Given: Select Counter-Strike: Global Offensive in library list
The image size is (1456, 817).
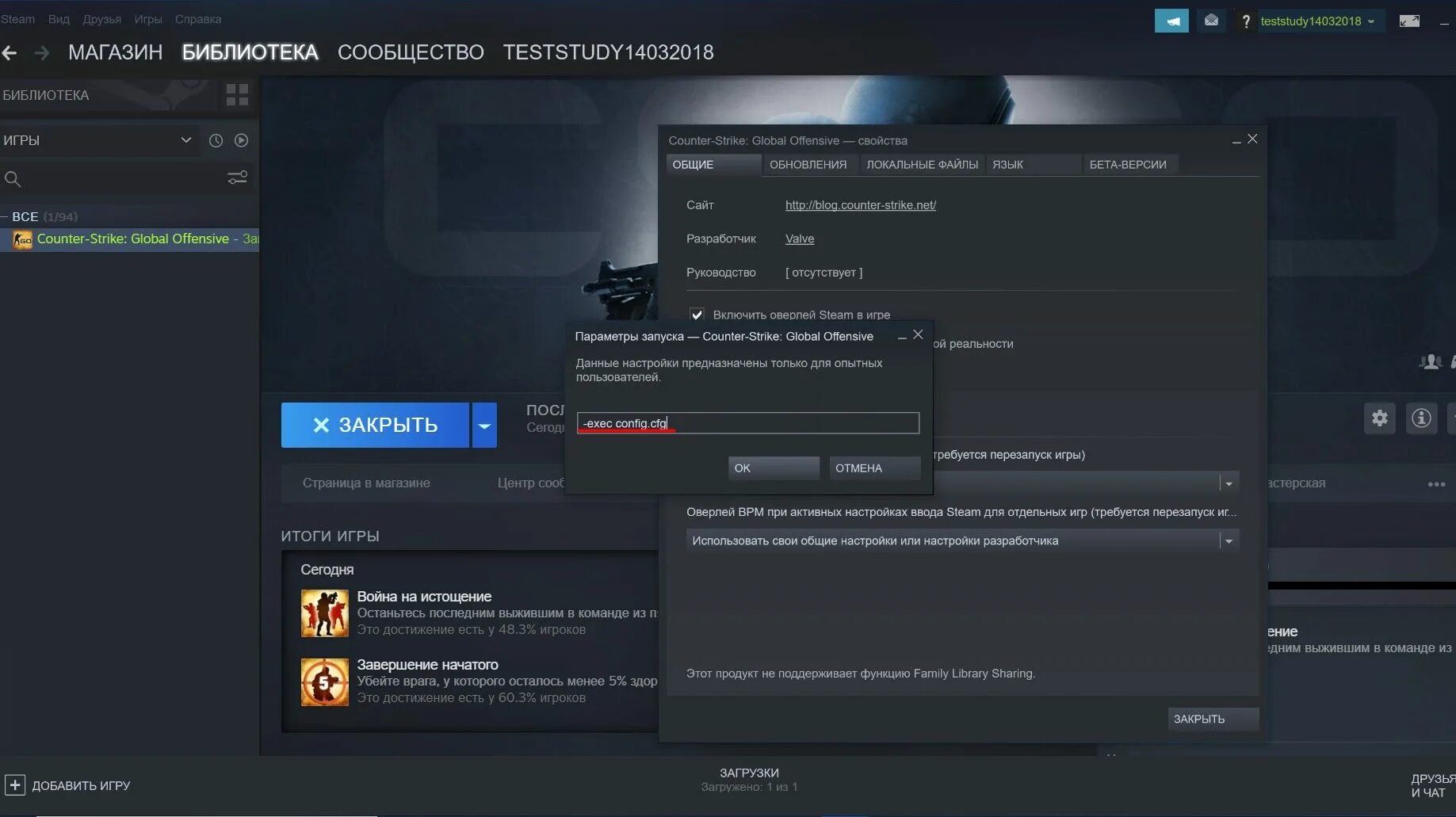Looking at the screenshot, I should tap(129, 239).
